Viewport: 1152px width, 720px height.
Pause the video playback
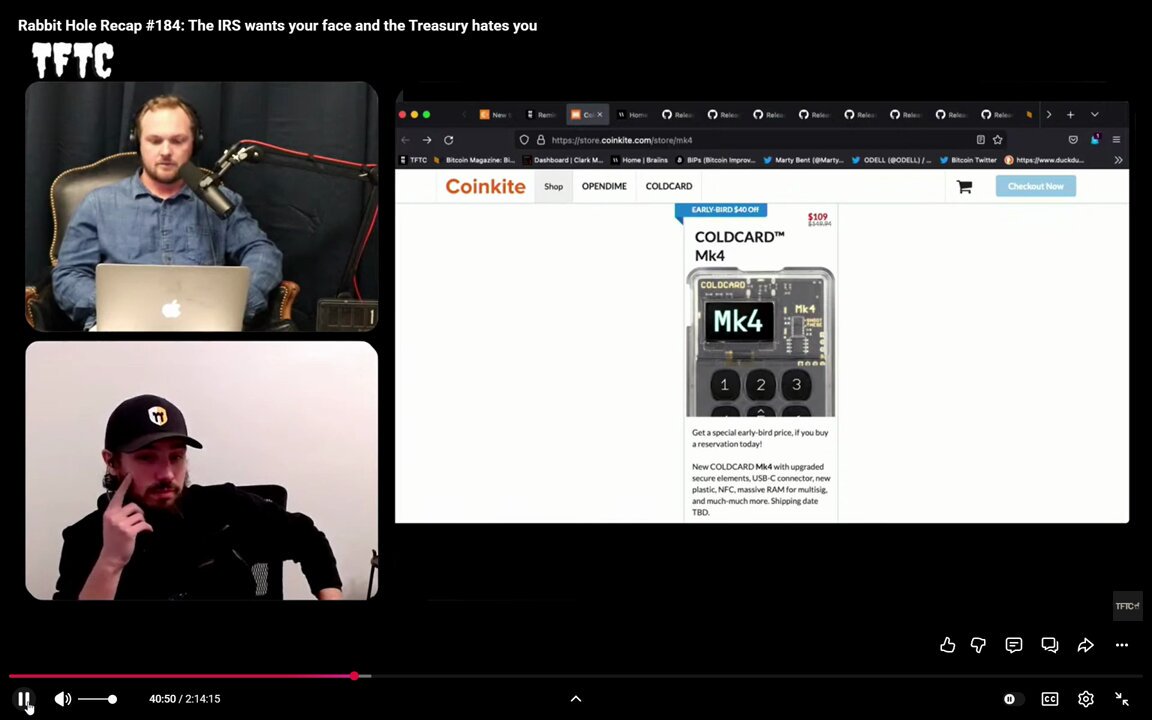click(x=24, y=699)
